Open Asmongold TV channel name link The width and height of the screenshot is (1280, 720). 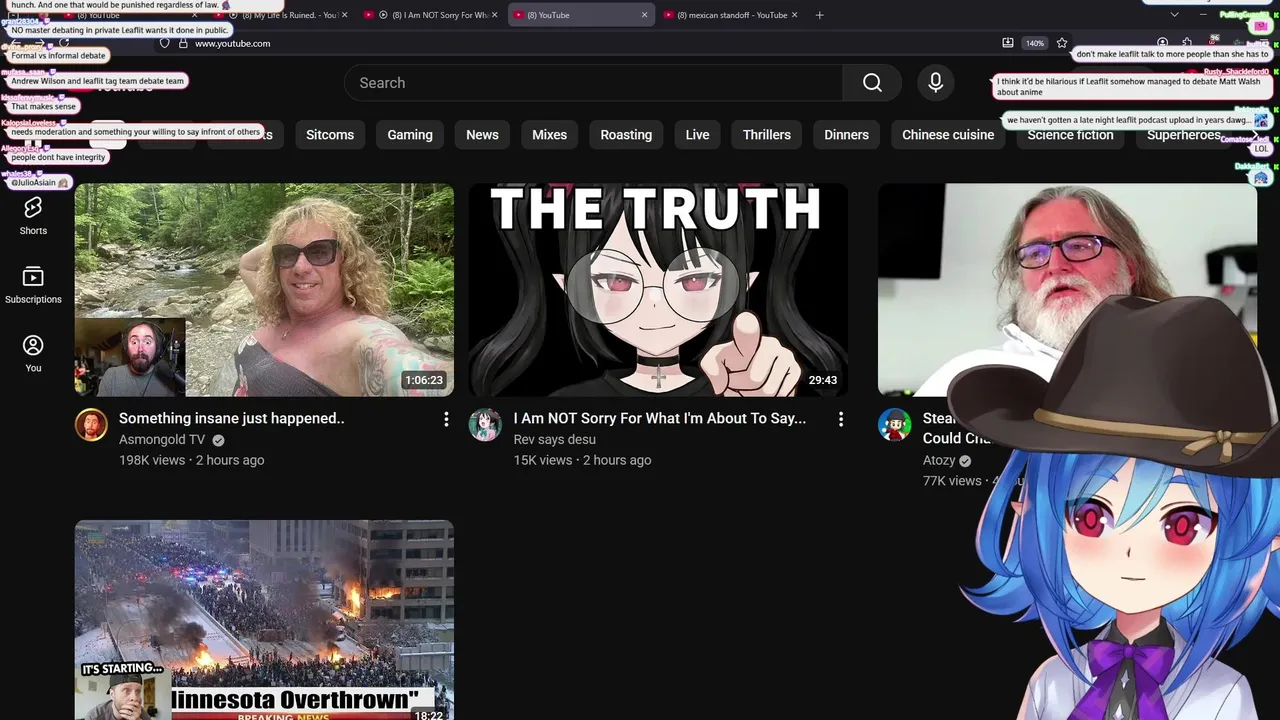point(162,440)
